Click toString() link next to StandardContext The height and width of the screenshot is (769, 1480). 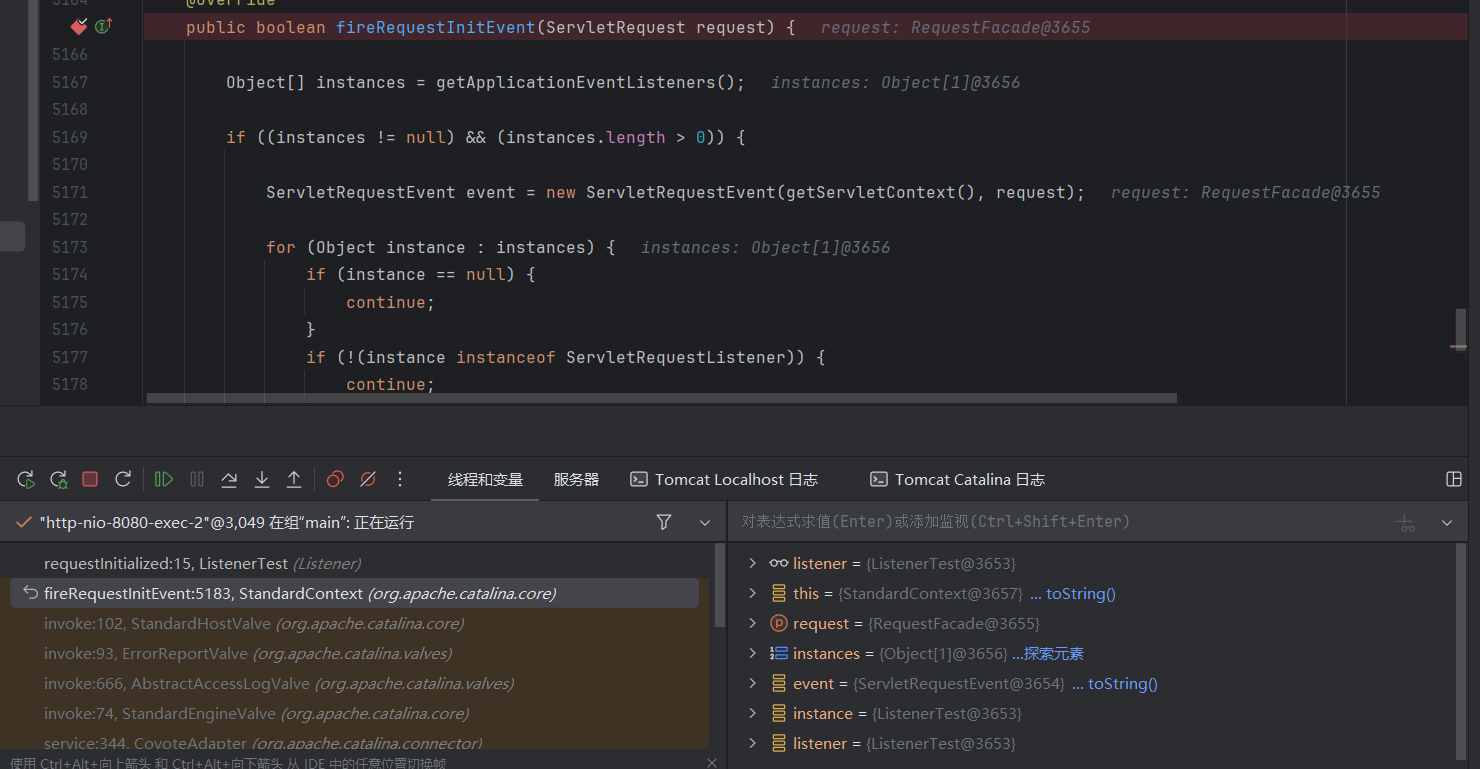(1080, 594)
